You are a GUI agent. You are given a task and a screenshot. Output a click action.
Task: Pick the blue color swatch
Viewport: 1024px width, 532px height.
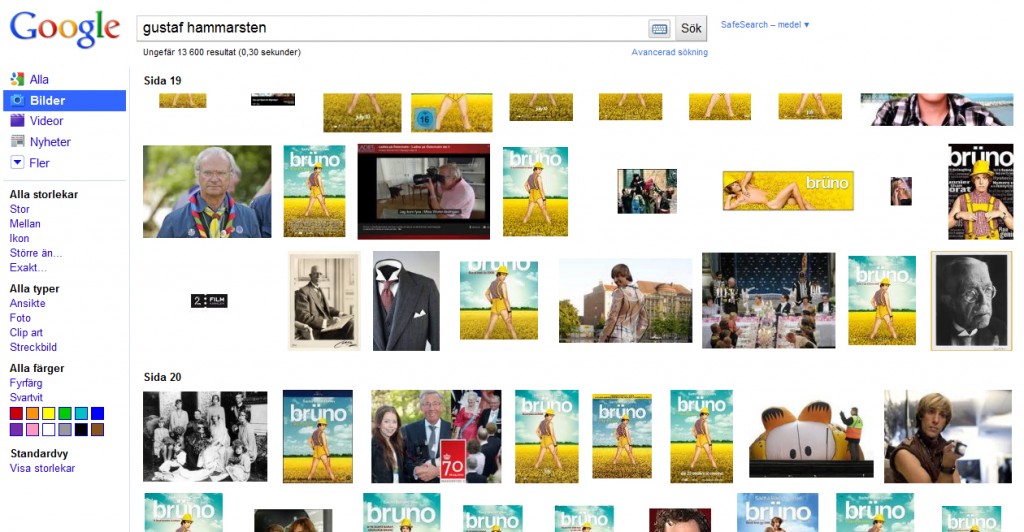click(97, 413)
